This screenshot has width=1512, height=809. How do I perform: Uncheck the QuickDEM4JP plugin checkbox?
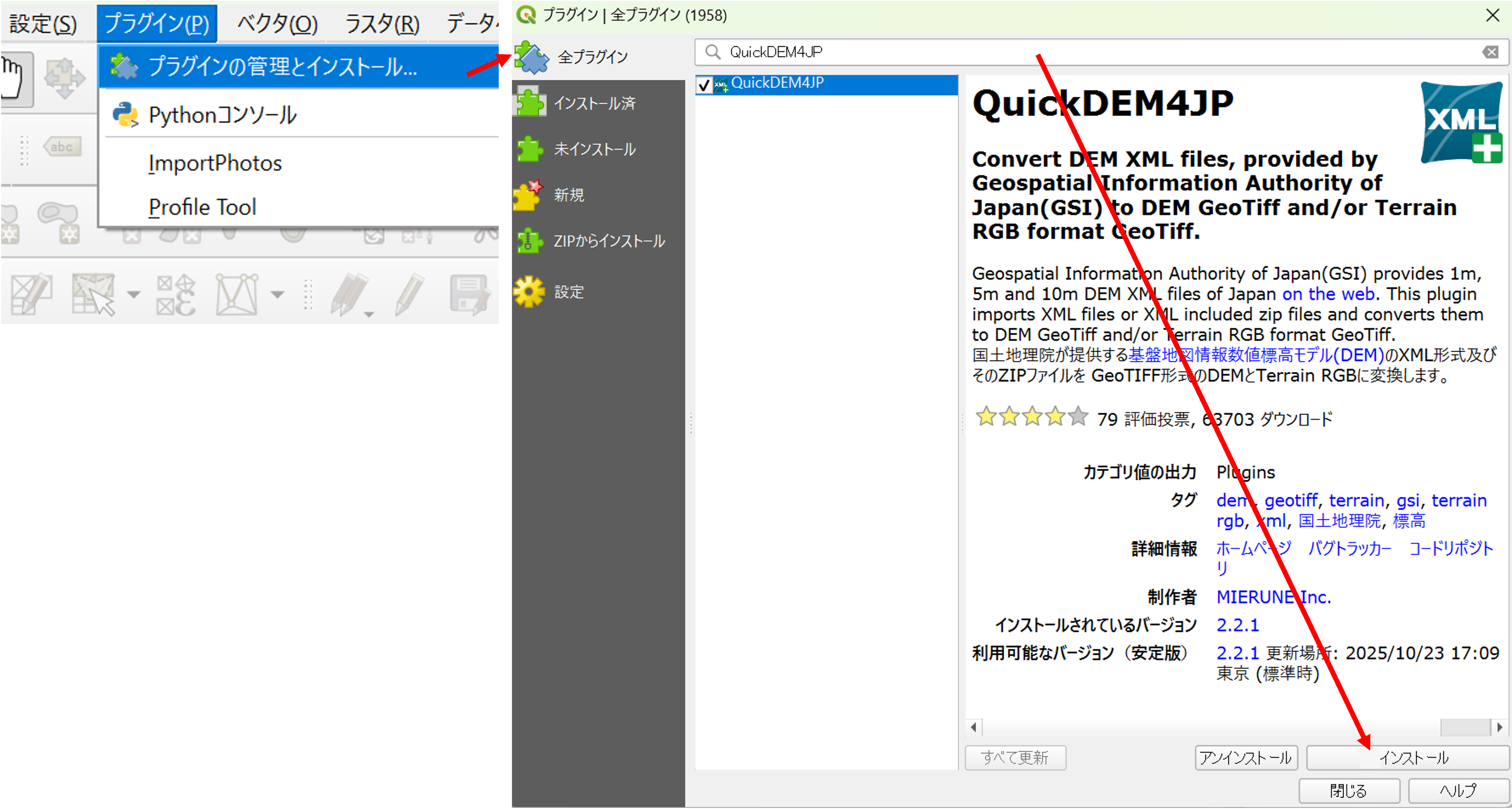pos(704,86)
